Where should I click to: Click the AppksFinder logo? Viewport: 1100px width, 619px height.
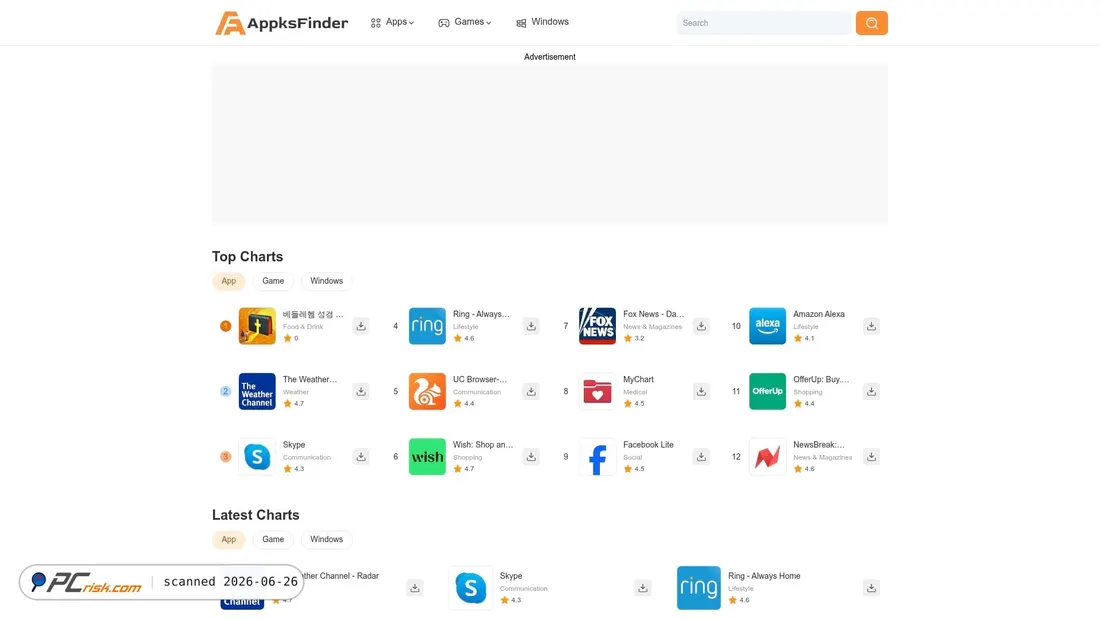pos(281,23)
